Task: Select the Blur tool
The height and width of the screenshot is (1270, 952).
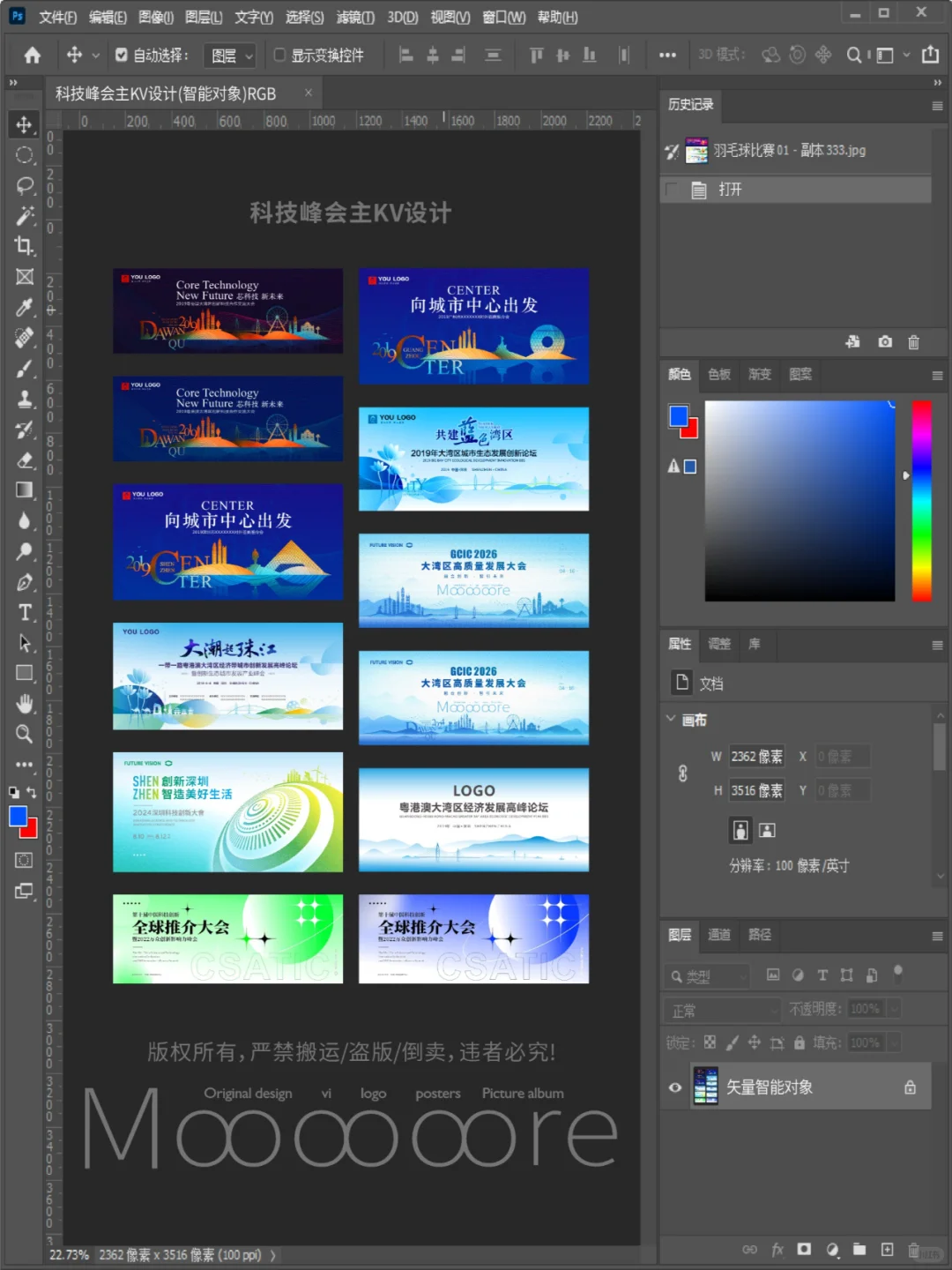Action: (x=25, y=521)
